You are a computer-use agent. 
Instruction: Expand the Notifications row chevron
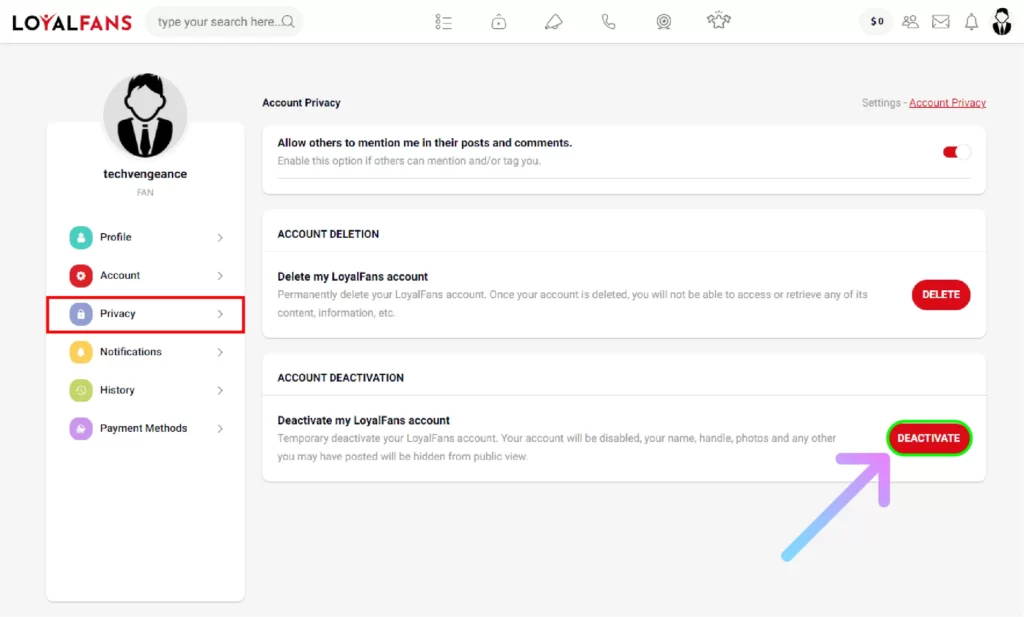(220, 353)
